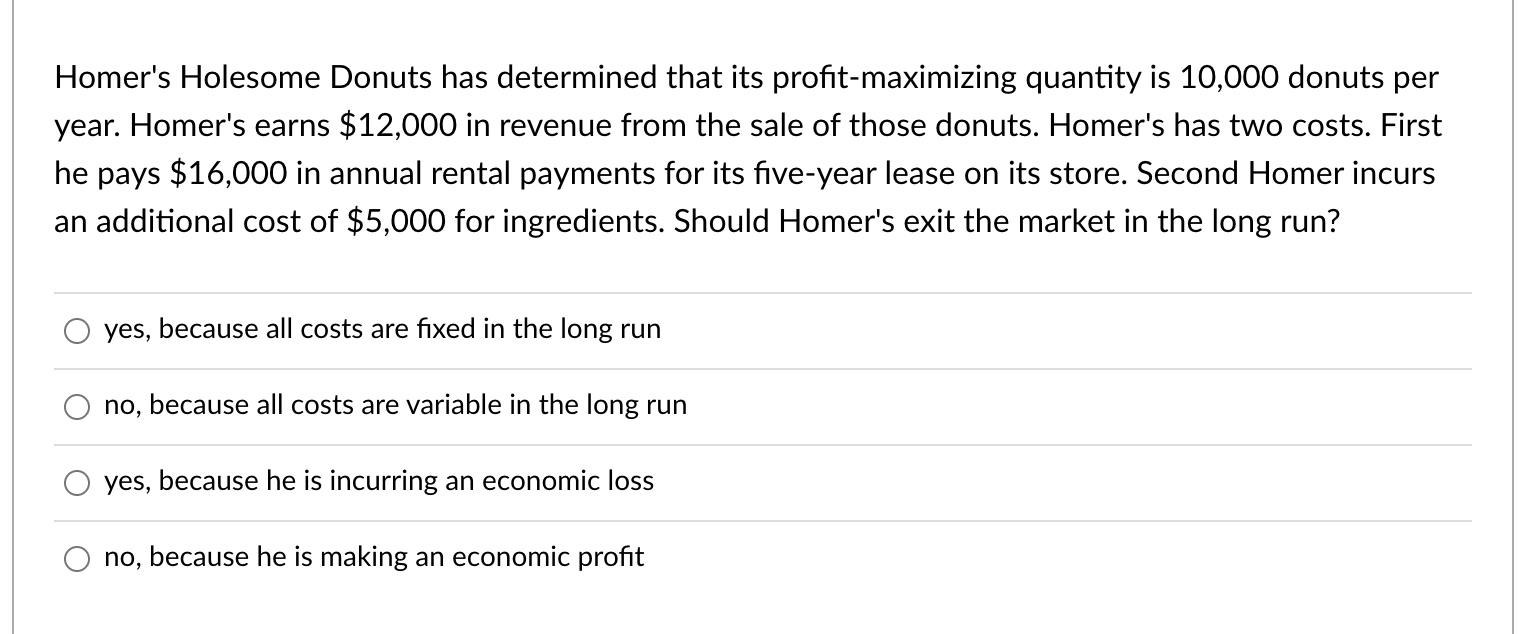The image size is (1518, 634).
Task: Choose 'yes, because he is incurring an economic loss'
Action: (77, 482)
